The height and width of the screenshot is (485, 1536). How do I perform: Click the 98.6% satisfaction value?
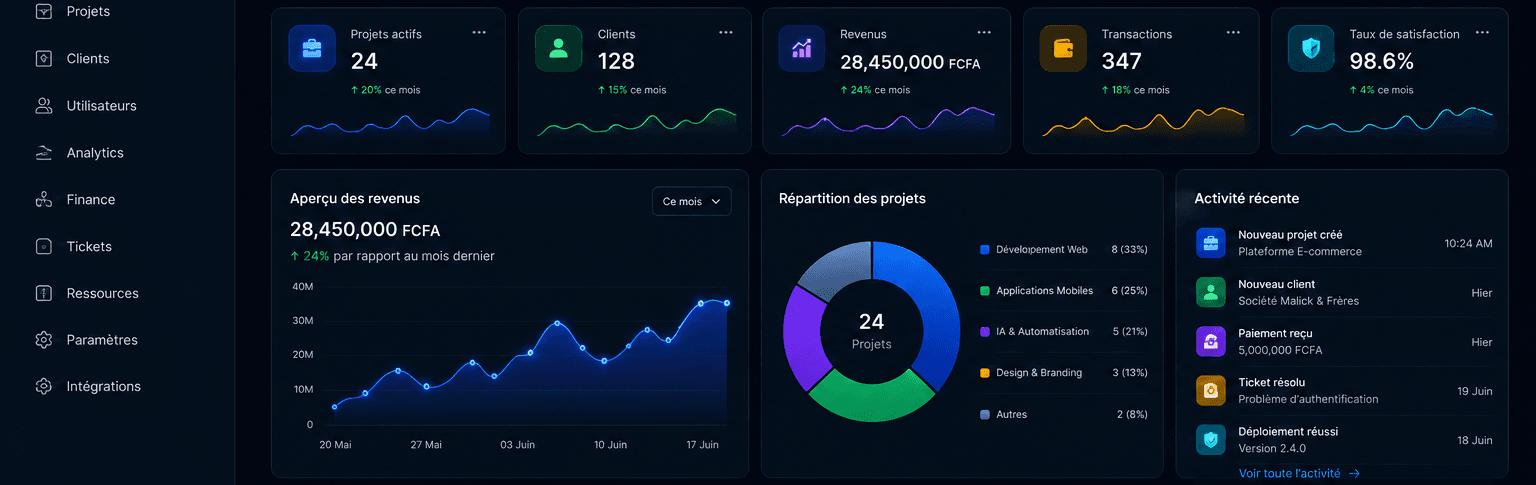pos(1381,61)
